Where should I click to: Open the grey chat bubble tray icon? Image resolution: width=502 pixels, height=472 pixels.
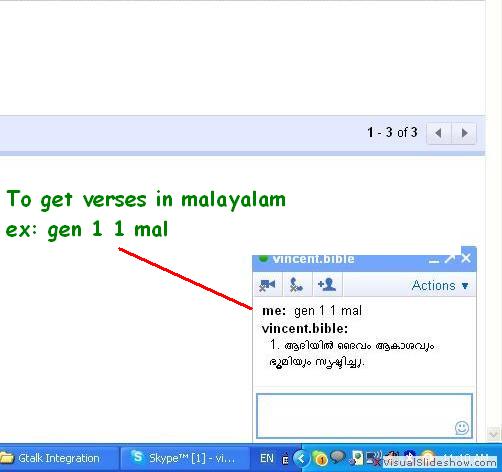337,457
